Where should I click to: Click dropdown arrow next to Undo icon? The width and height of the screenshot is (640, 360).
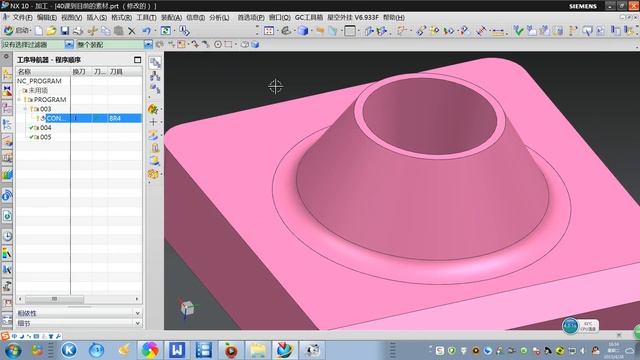click(155, 31)
